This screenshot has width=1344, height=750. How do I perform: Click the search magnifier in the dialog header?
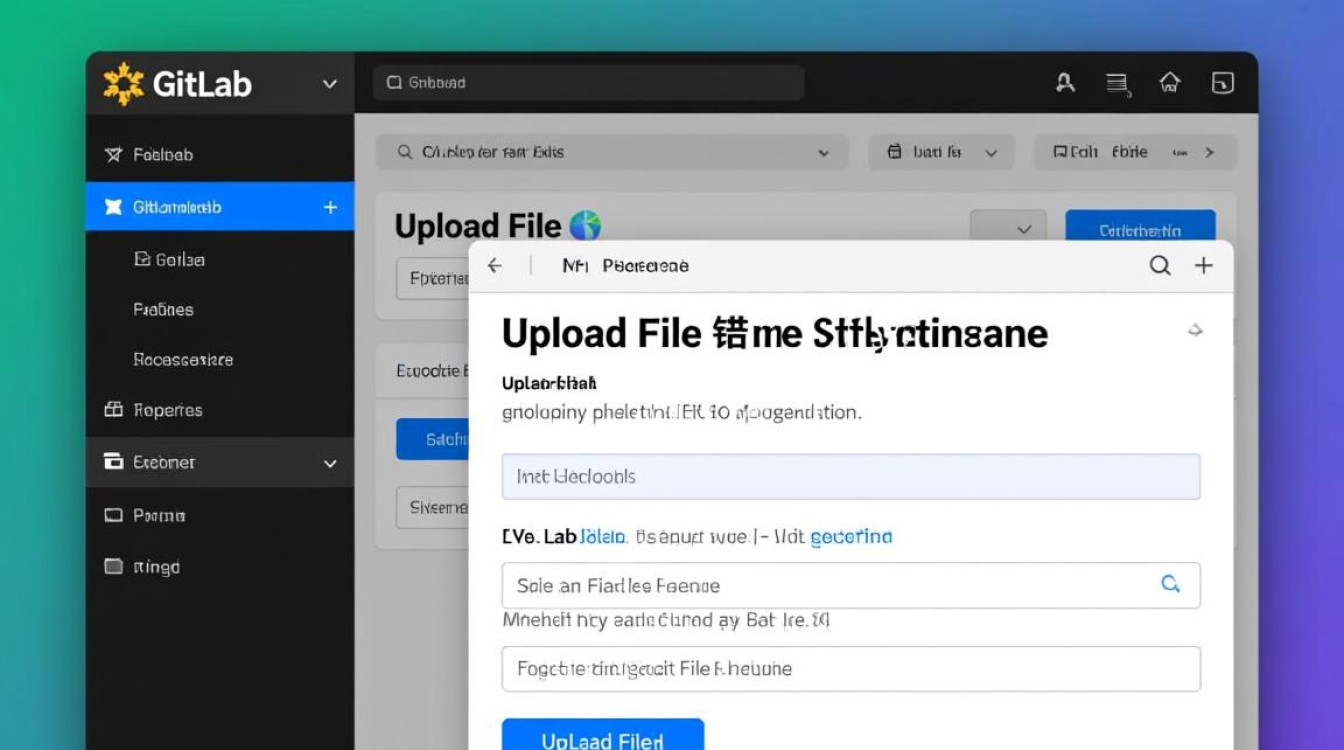click(x=1160, y=265)
